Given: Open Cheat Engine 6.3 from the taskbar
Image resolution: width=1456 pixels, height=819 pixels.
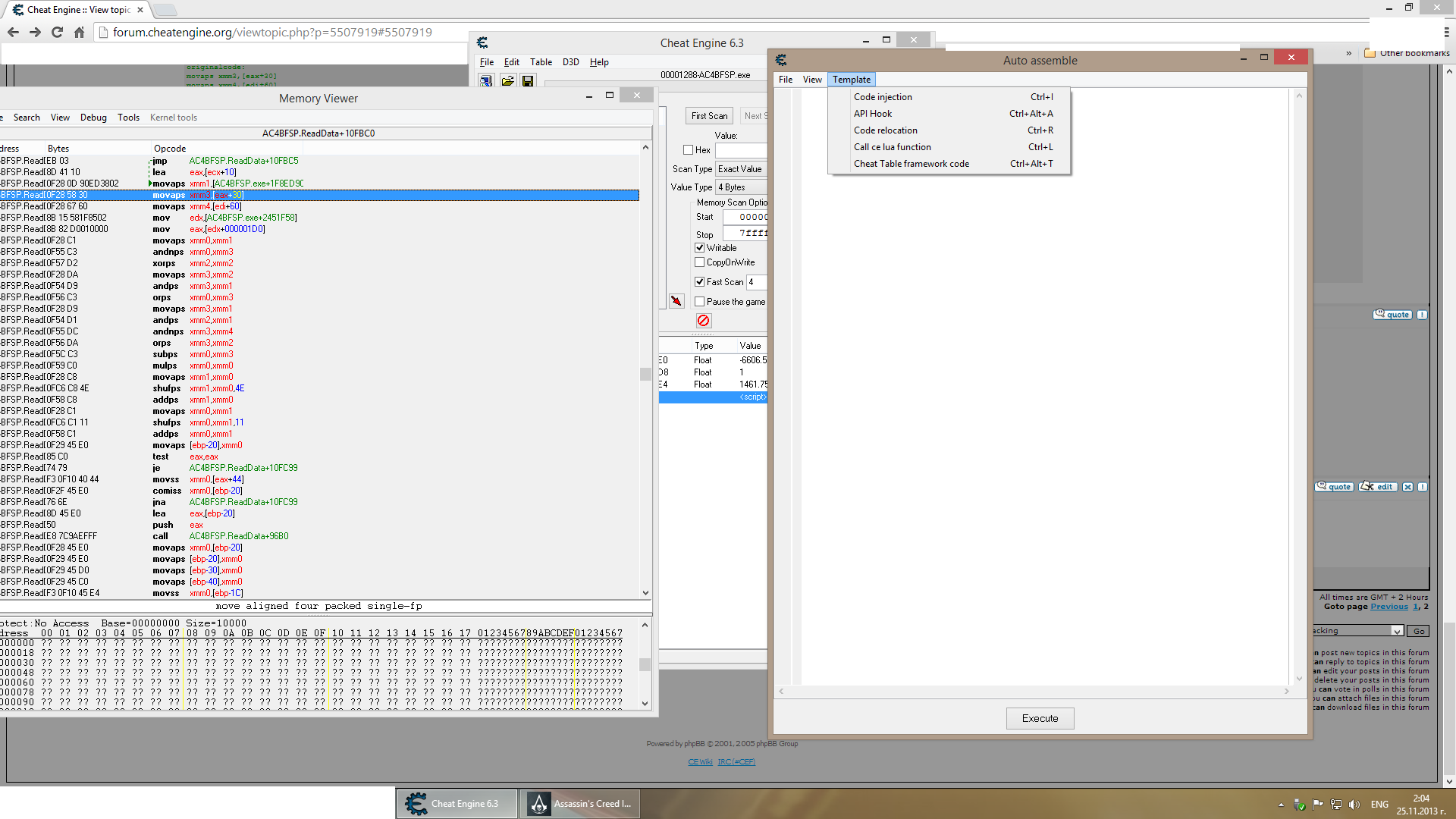Looking at the screenshot, I should [455, 803].
